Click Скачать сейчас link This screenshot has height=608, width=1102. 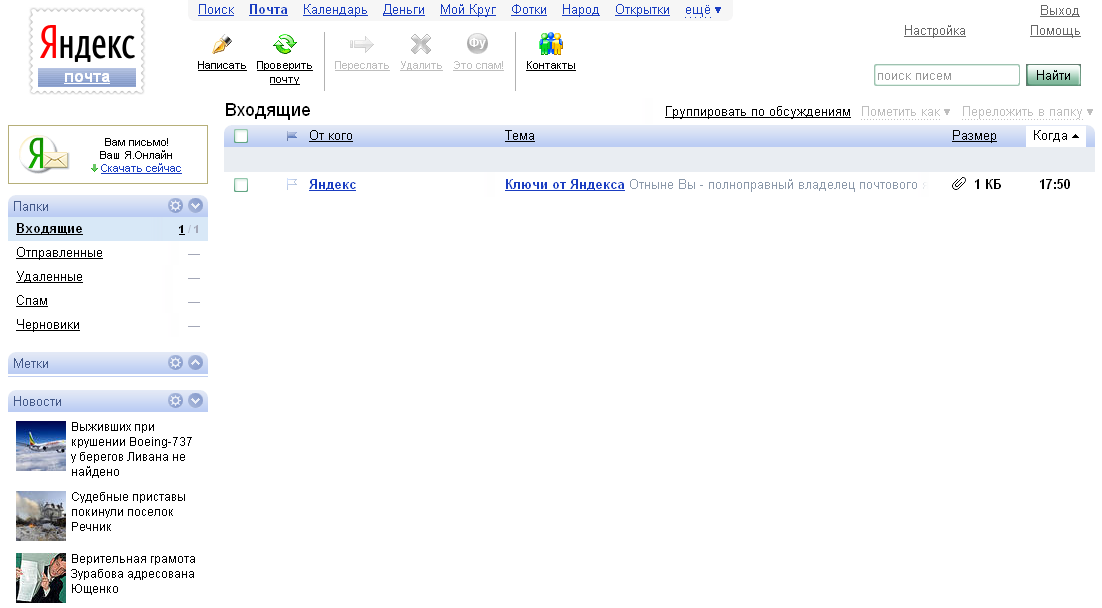tap(141, 169)
